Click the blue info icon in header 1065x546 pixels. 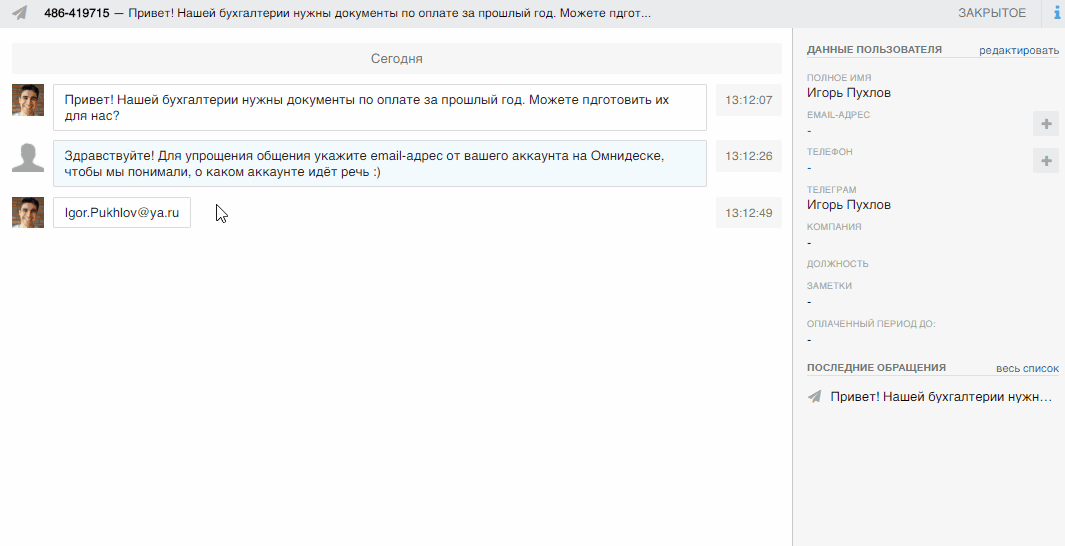(x=1057, y=13)
